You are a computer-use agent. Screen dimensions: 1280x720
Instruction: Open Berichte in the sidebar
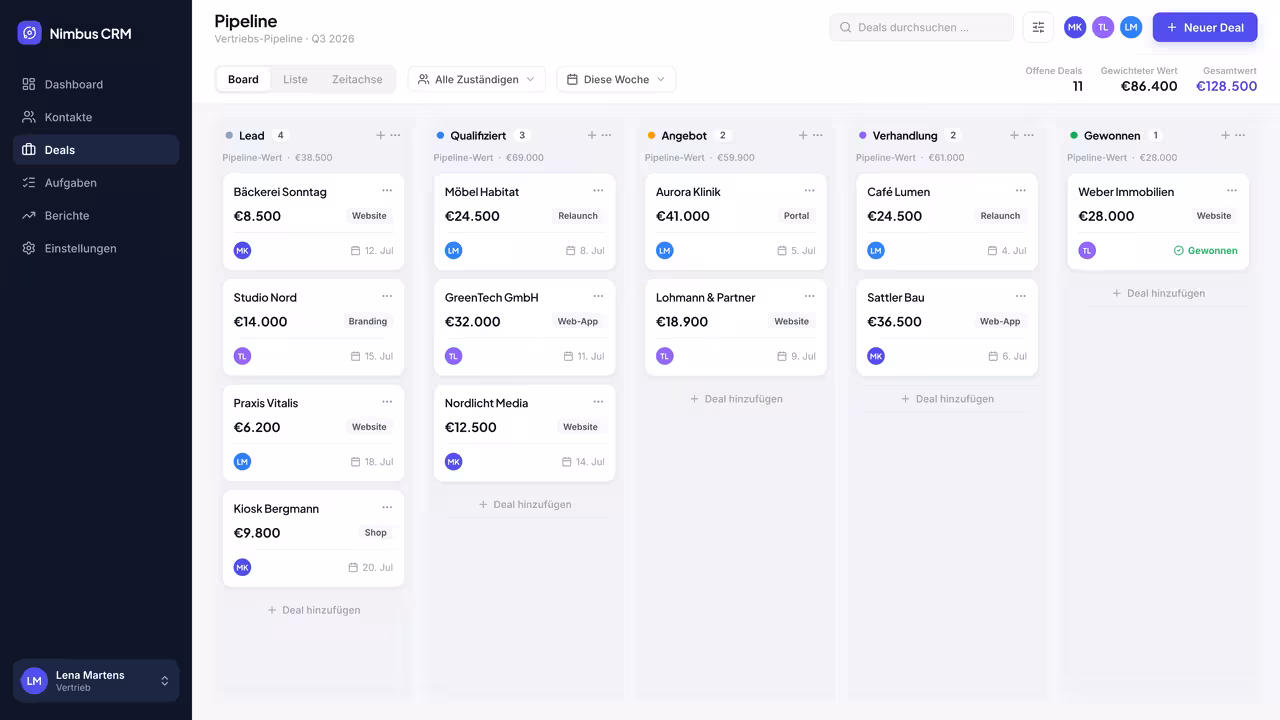(96, 215)
